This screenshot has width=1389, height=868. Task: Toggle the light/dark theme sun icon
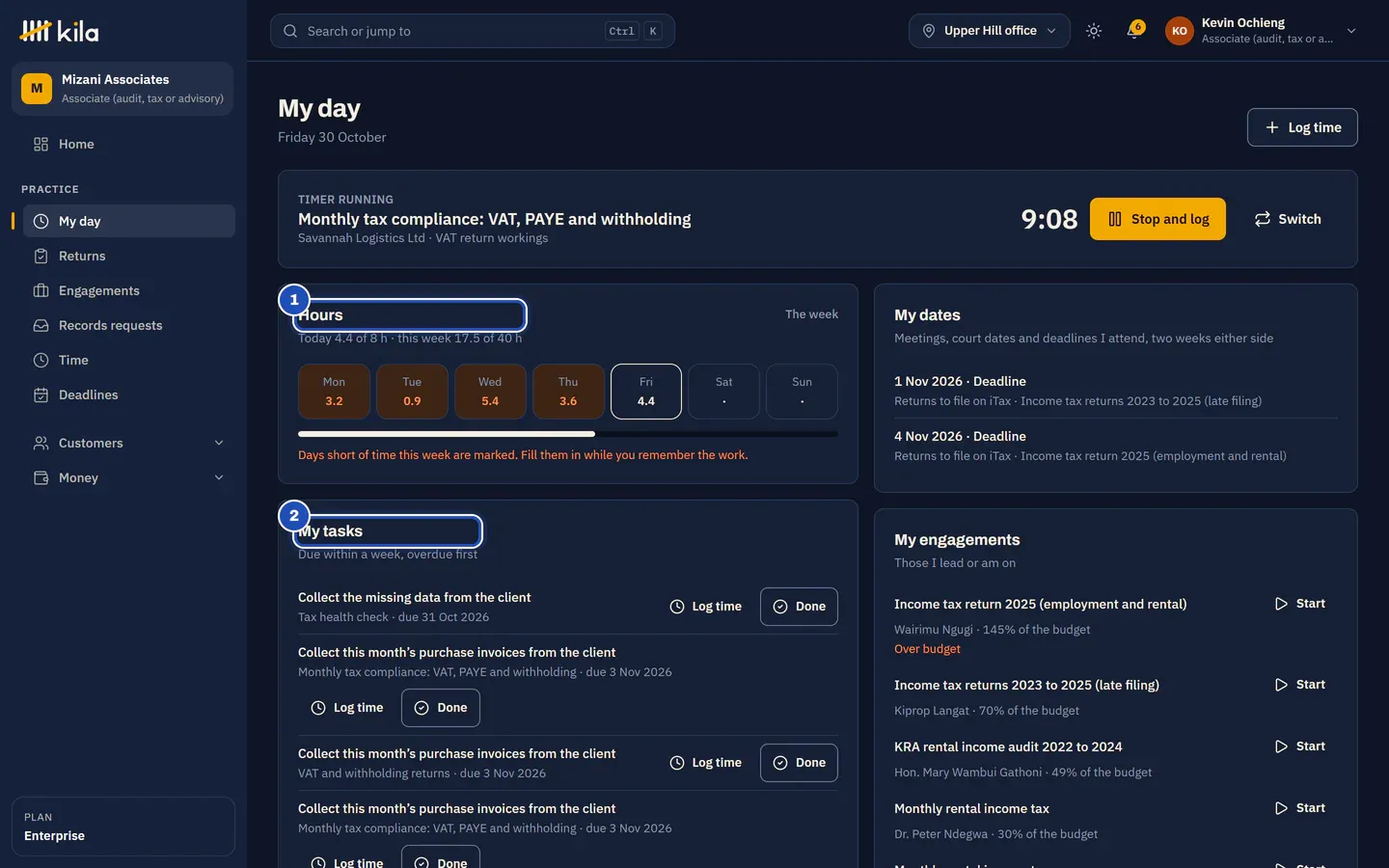1094,31
